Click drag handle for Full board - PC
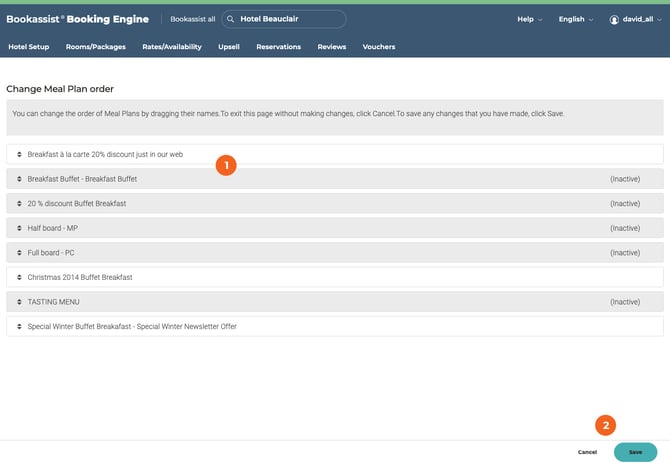Screen dimensions: 670x464 (19, 252)
